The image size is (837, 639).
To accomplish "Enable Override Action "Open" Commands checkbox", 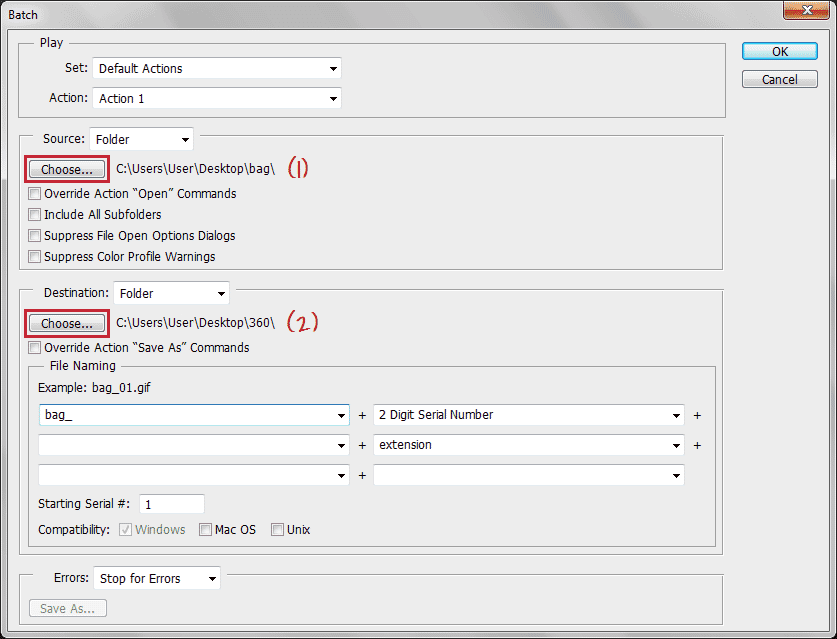I will tap(35, 194).
